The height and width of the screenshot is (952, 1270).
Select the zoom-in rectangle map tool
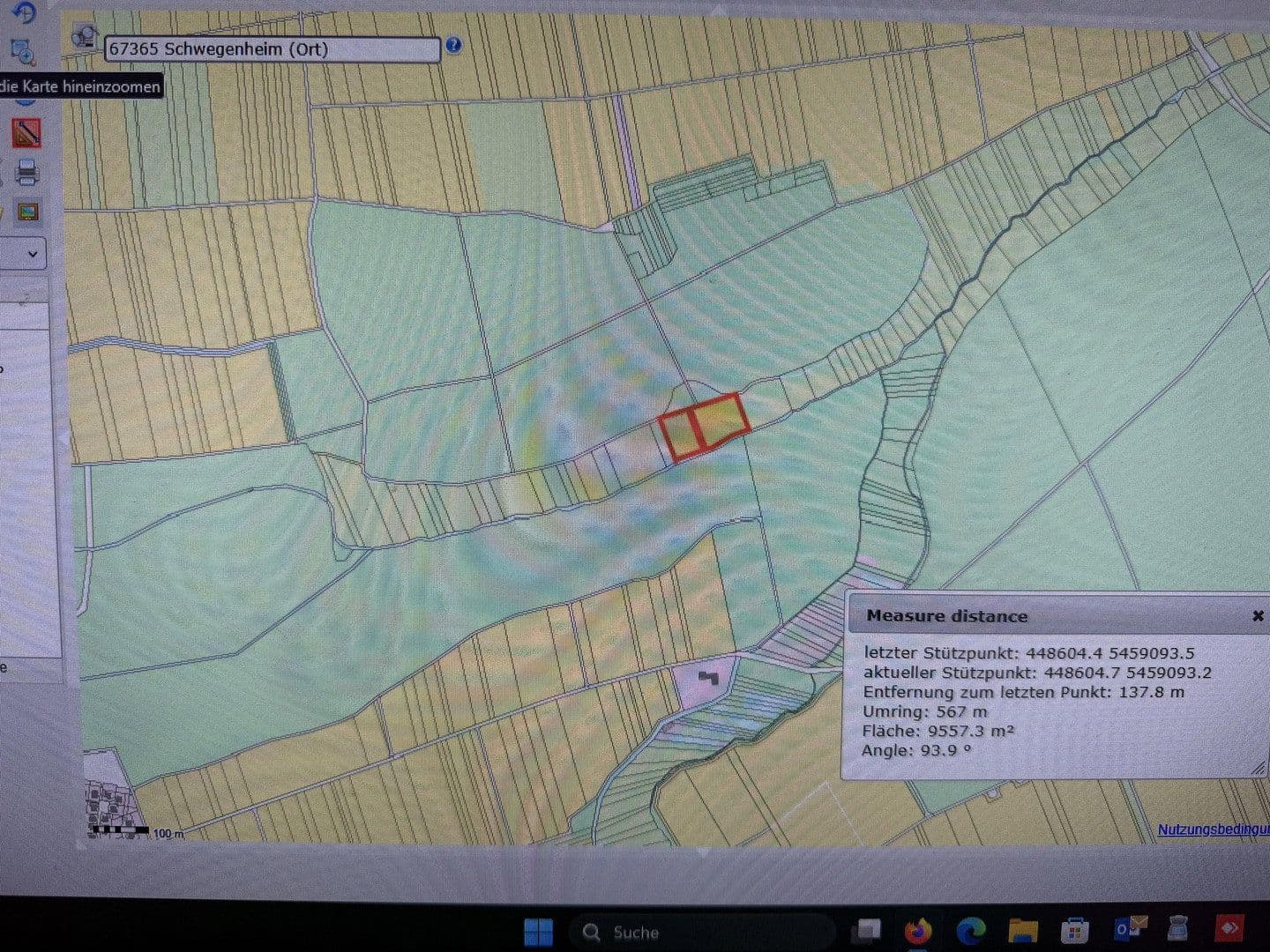click(x=23, y=50)
